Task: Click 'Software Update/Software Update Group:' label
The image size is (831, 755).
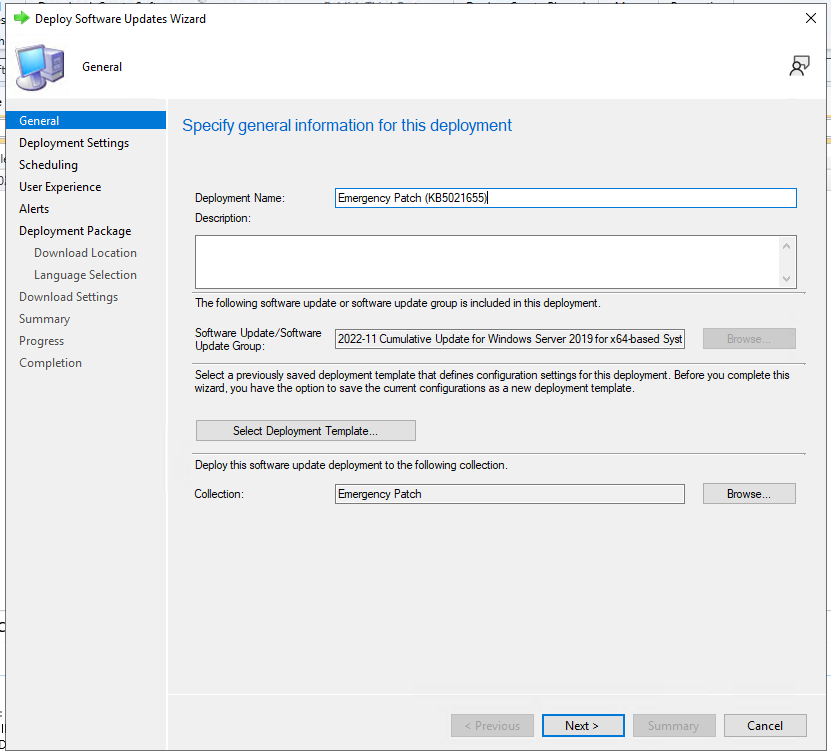Action: 258,339
